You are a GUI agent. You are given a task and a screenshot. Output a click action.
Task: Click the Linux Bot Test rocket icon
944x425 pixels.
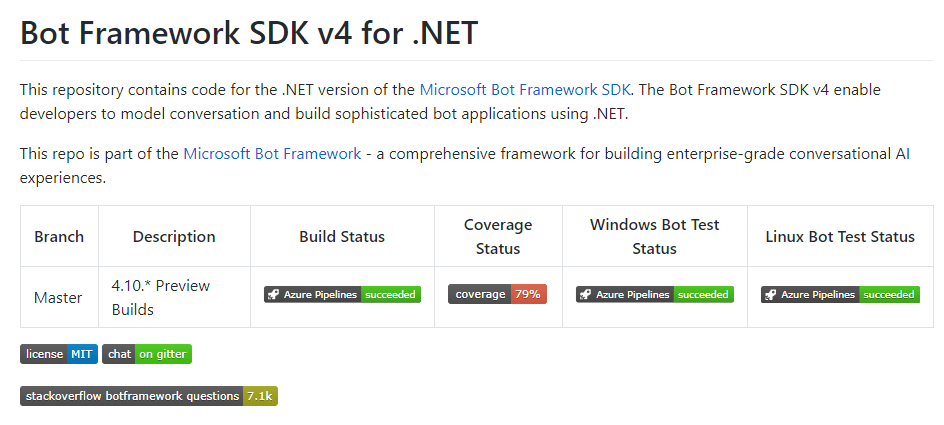(x=770, y=295)
